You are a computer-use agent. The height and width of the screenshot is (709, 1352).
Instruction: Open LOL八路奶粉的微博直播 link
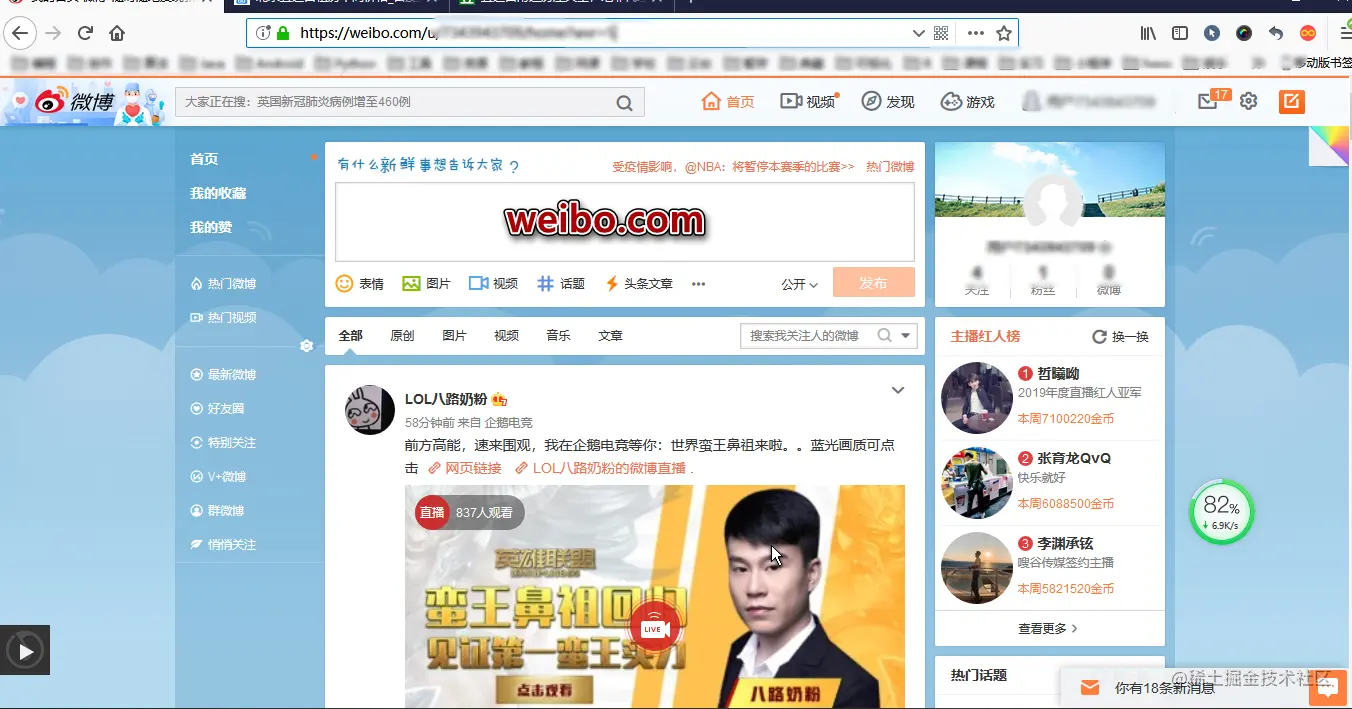(601, 468)
